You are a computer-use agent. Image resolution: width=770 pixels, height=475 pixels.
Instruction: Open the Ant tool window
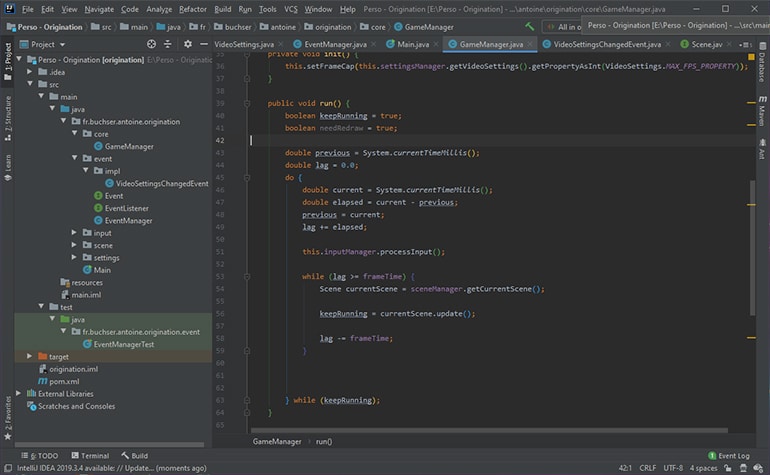pos(762,149)
